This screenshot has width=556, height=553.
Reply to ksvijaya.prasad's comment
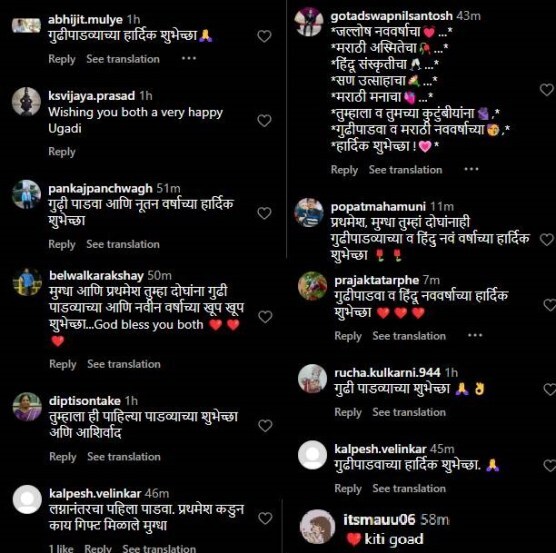tap(62, 151)
